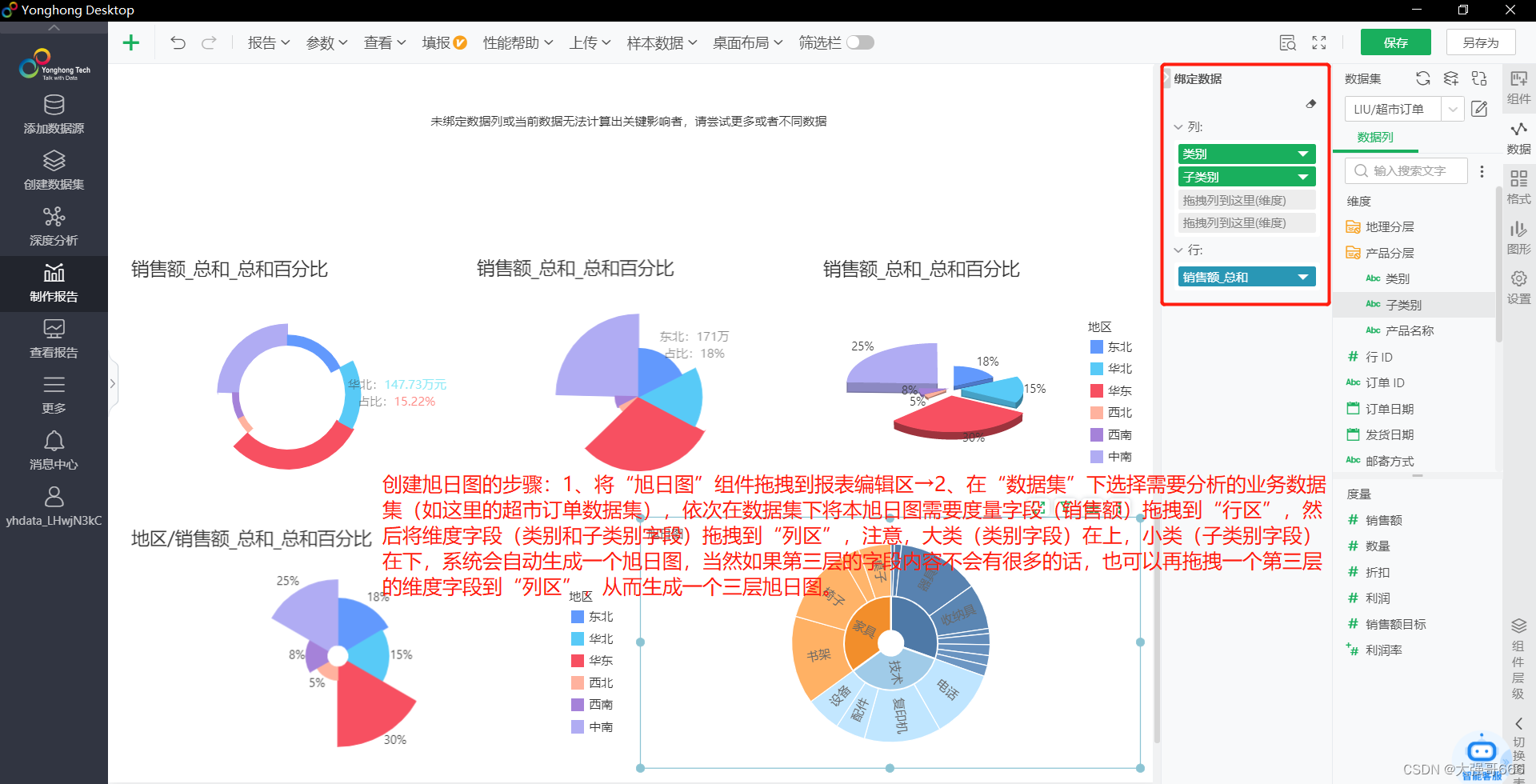This screenshot has width=1536, height=784.
Task: Open 查看报告 in the left sidebar
Action: point(54,339)
